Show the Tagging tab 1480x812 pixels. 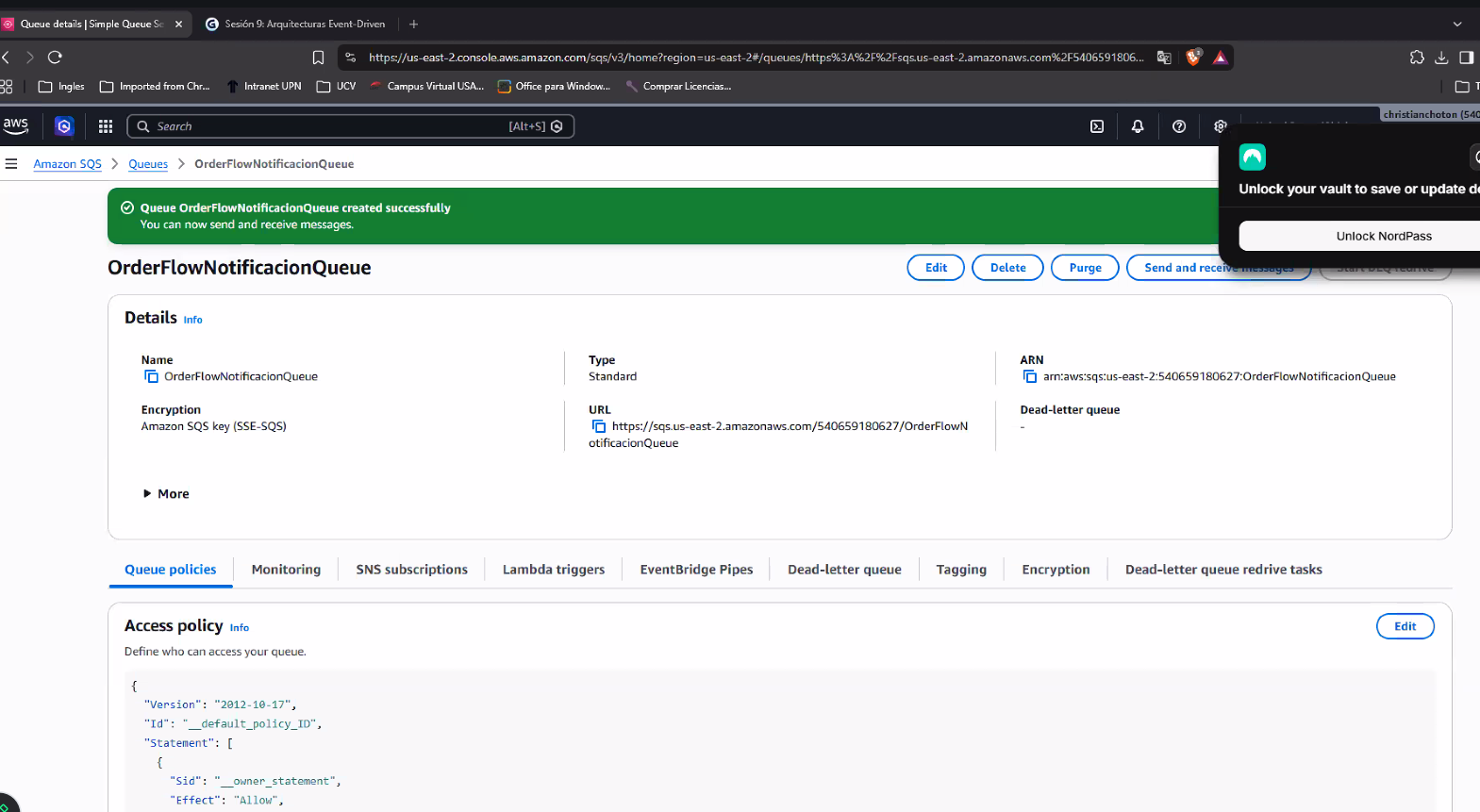[x=961, y=570]
